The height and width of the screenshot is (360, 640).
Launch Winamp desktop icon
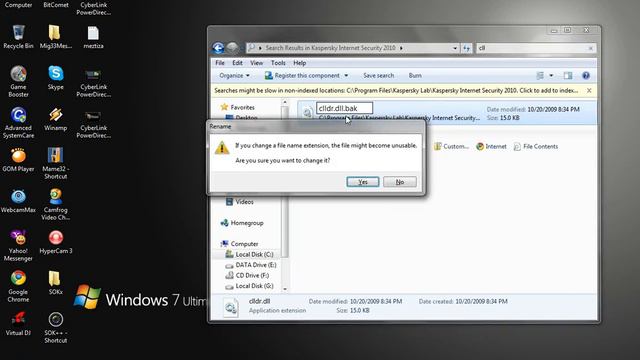56,119
